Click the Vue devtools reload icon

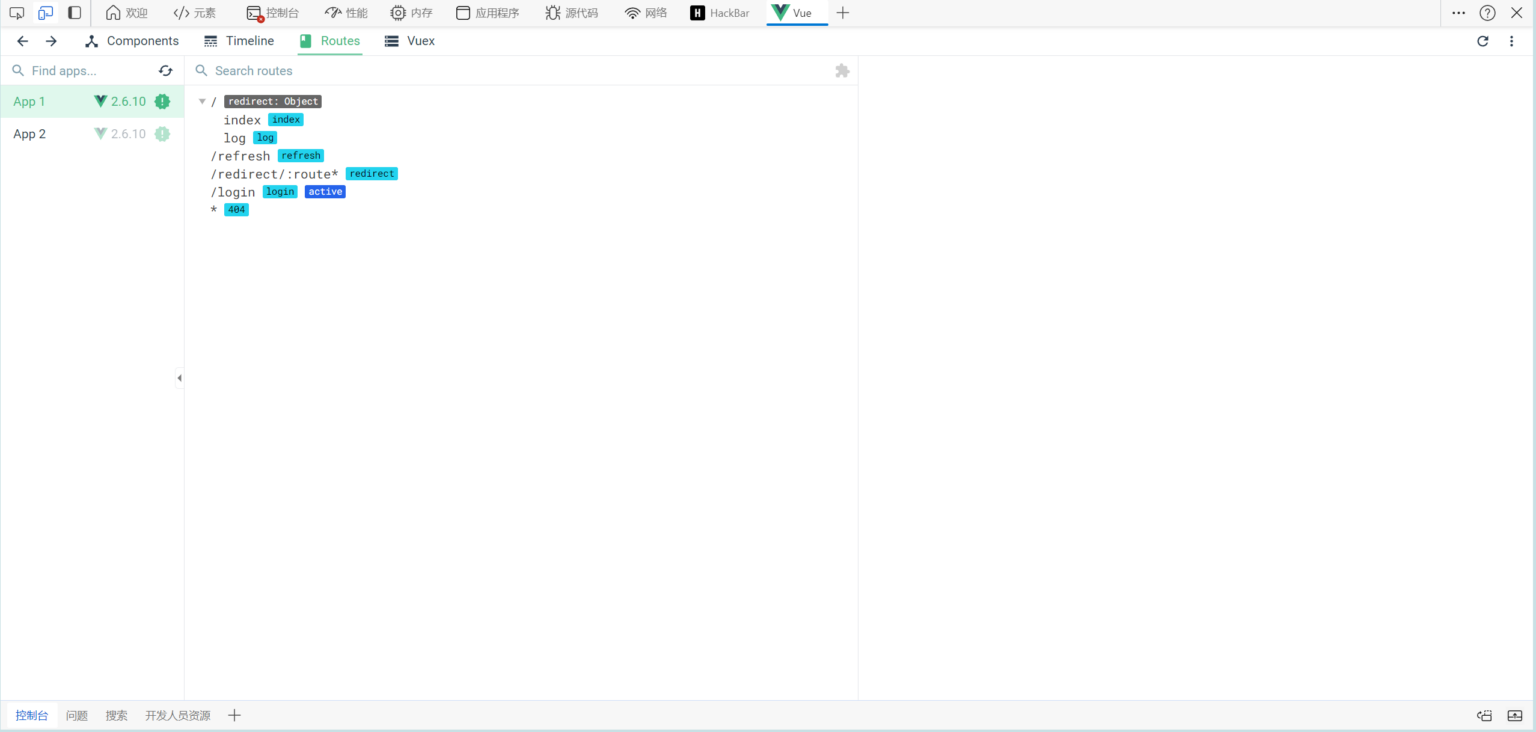[x=1483, y=41]
